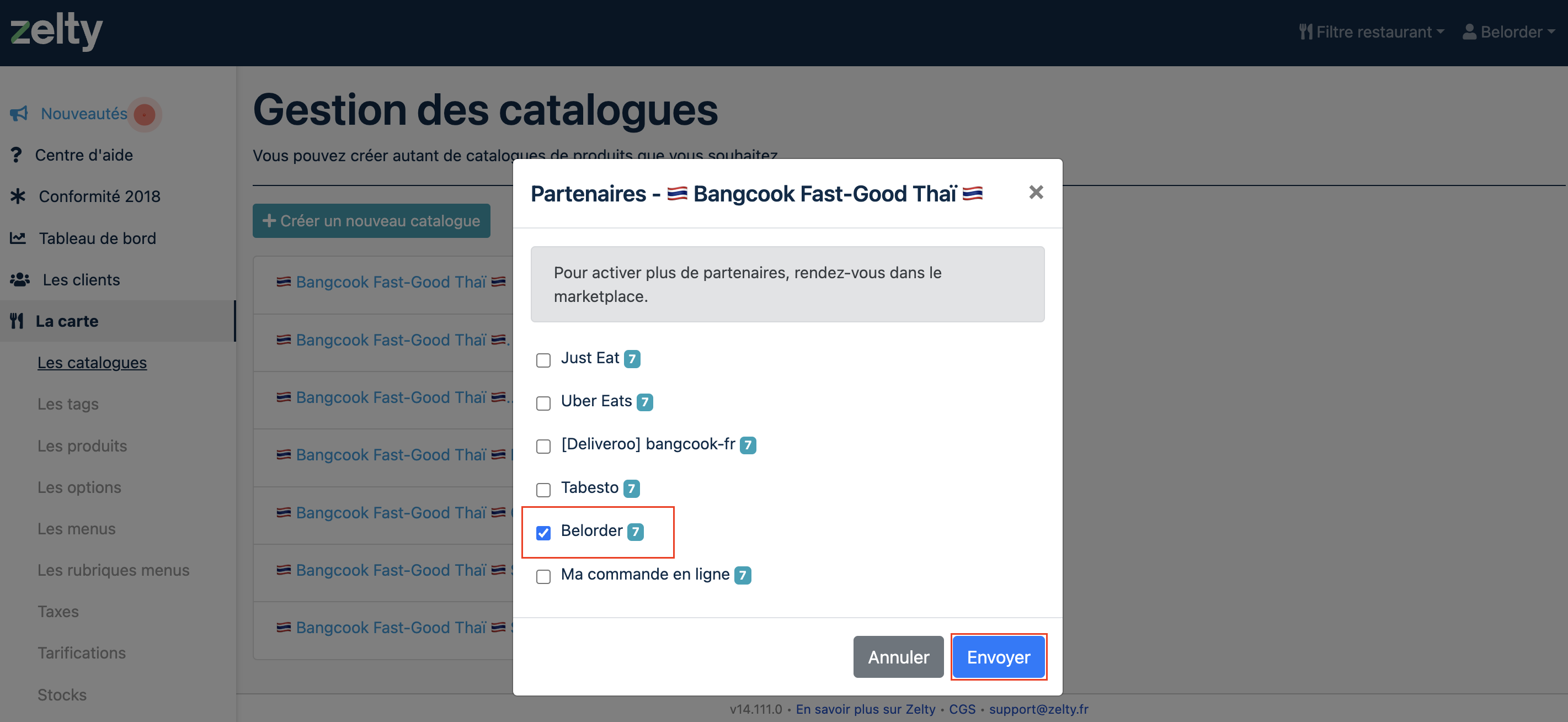
Task: Open Les tags submenu item
Action: [68, 404]
